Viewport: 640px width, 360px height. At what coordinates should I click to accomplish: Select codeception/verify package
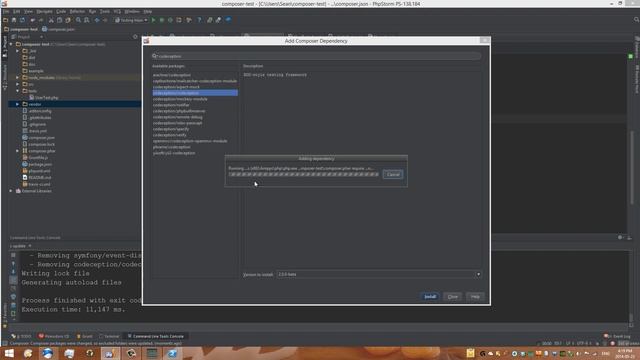[x=170, y=135]
